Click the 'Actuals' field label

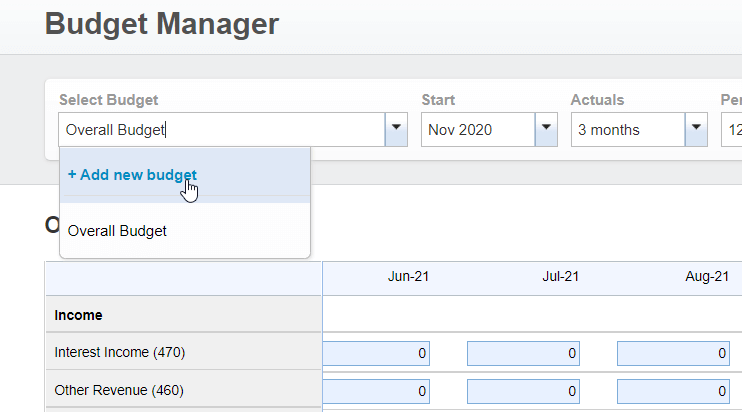pos(597,100)
